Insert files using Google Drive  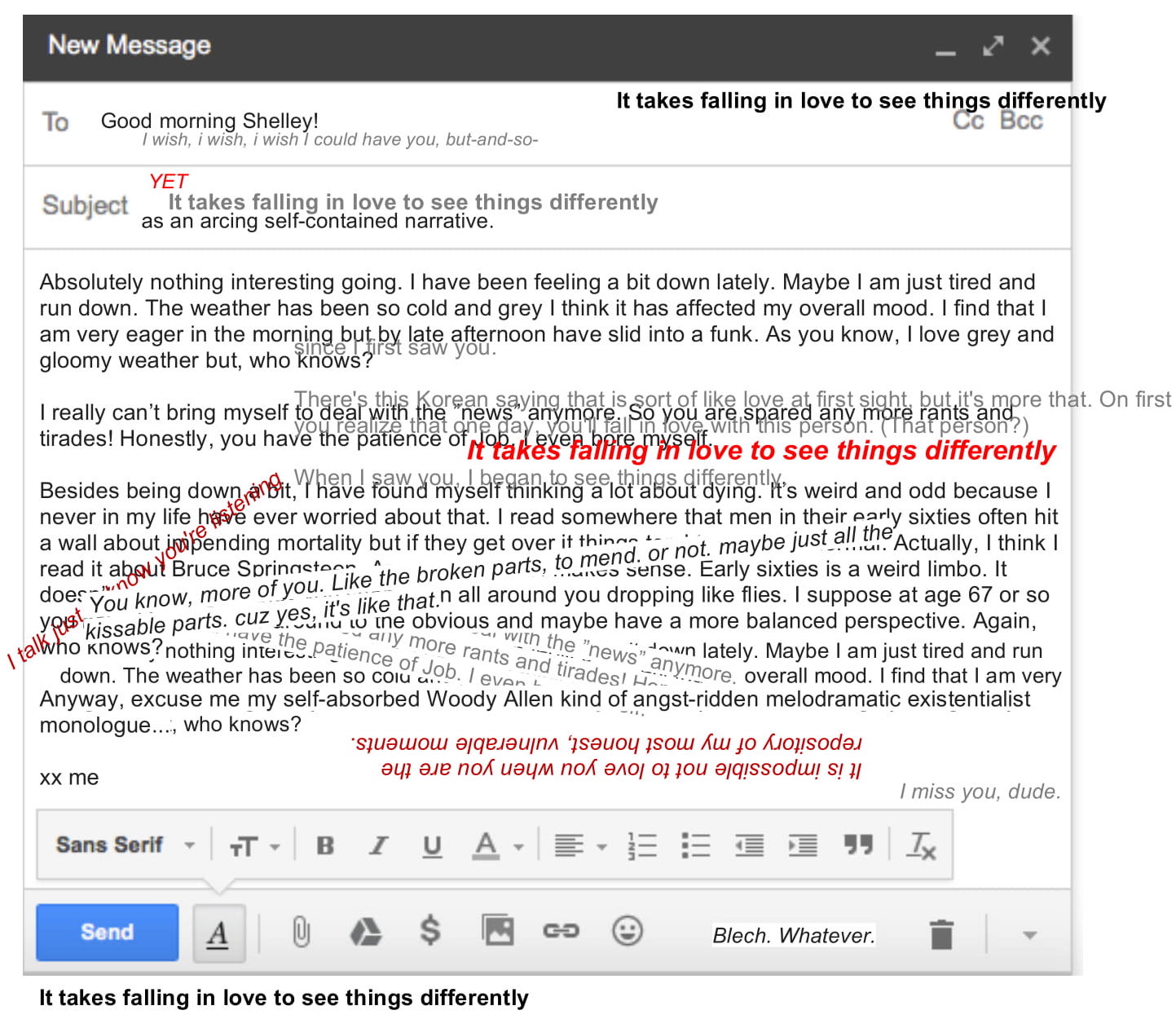click(365, 932)
